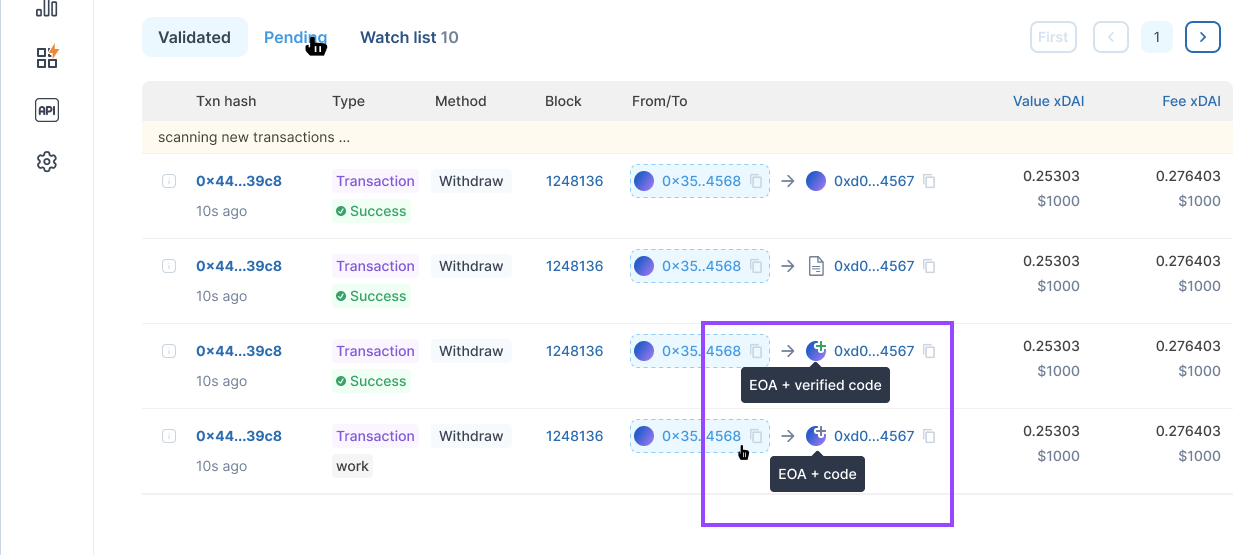The width and height of the screenshot is (1252, 555).
Task: Open the apps grid with lightning icon
Action: (47, 56)
